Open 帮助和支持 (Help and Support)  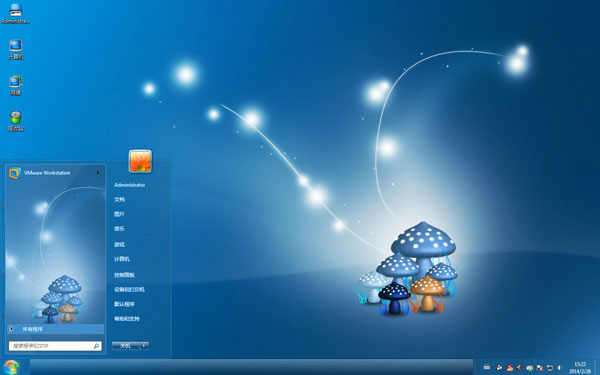point(127,319)
